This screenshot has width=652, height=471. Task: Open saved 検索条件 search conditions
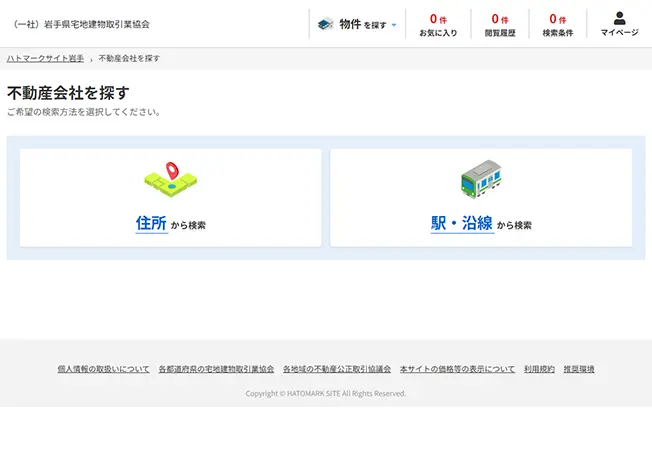[x=558, y=24]
